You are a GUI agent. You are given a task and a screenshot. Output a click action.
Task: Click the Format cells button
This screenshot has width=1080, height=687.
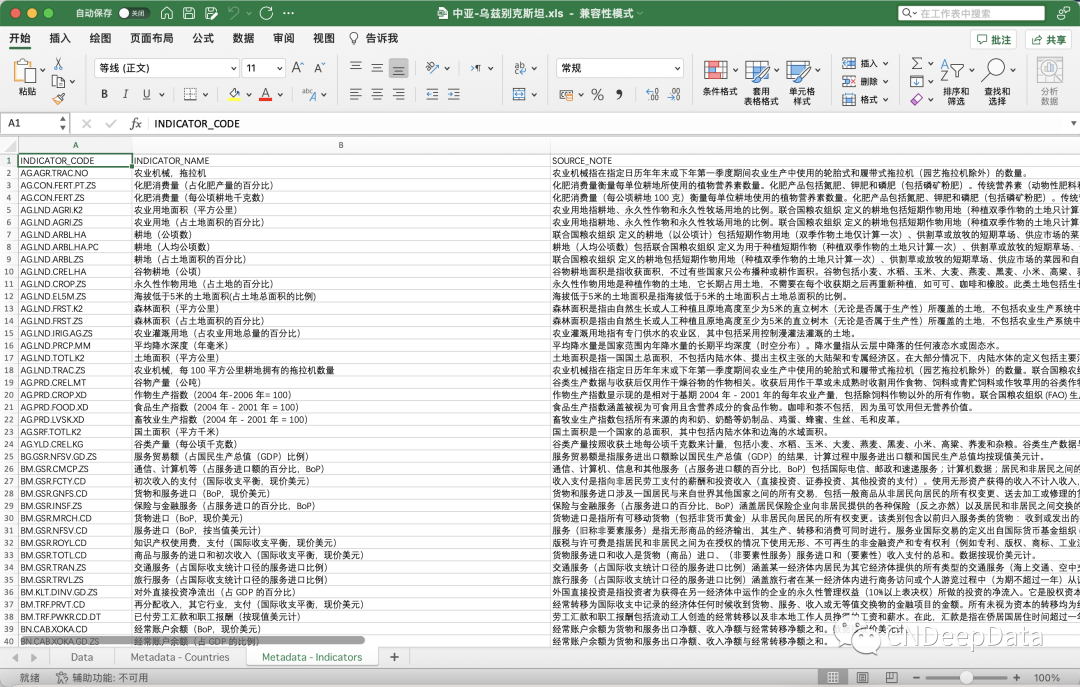click(x=865, y=99)
